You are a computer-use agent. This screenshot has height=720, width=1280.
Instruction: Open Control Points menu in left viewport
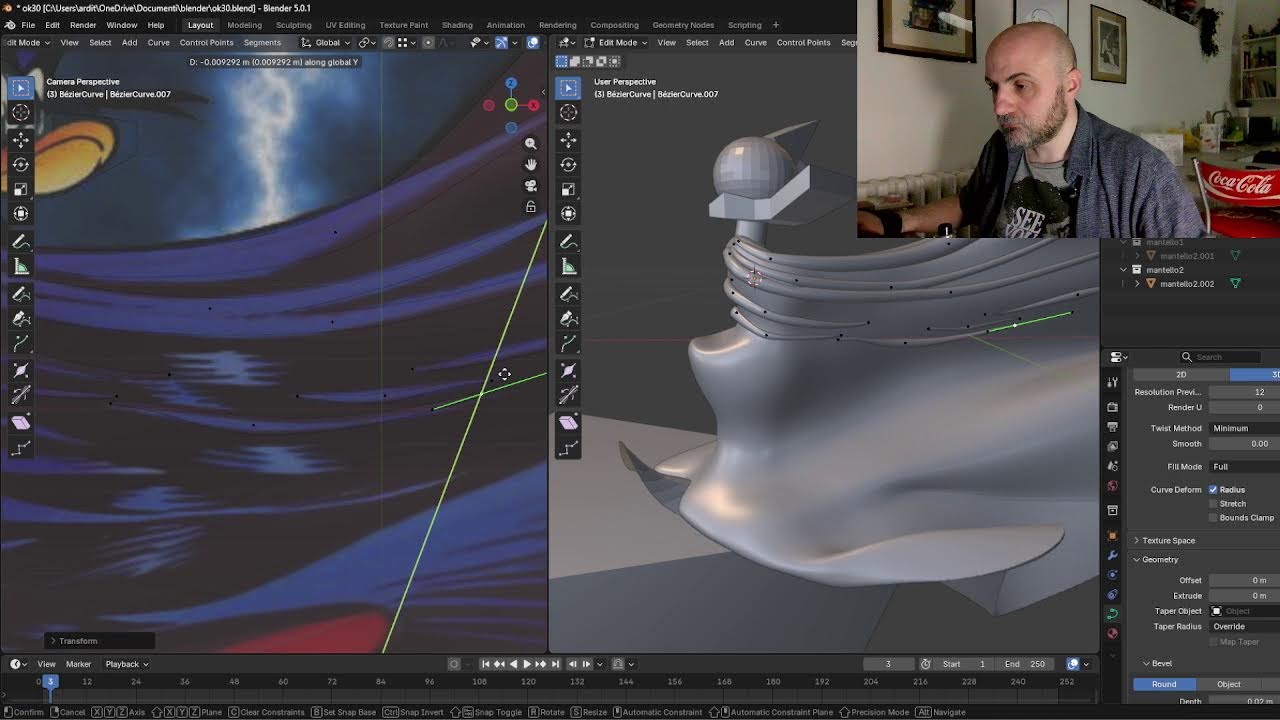tap(206, 42)
